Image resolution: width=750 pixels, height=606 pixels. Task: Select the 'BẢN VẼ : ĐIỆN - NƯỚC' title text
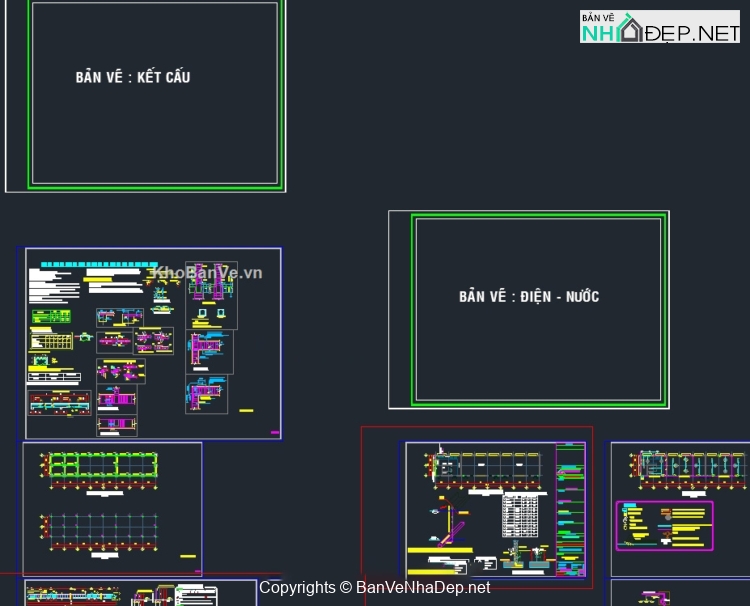(529, 297)
